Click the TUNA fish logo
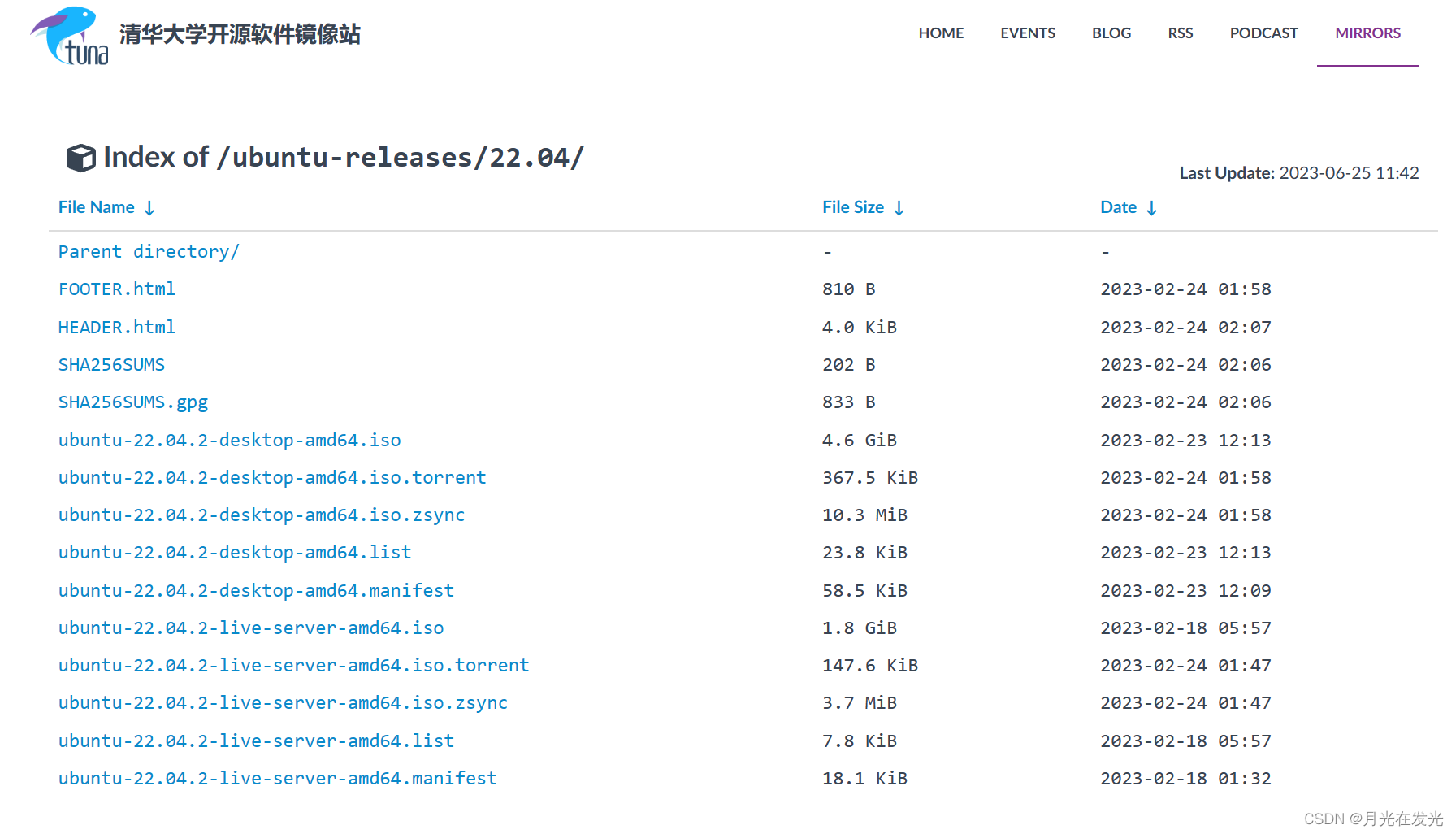Screen dimensions: 1456x834 tap(70, 36)
